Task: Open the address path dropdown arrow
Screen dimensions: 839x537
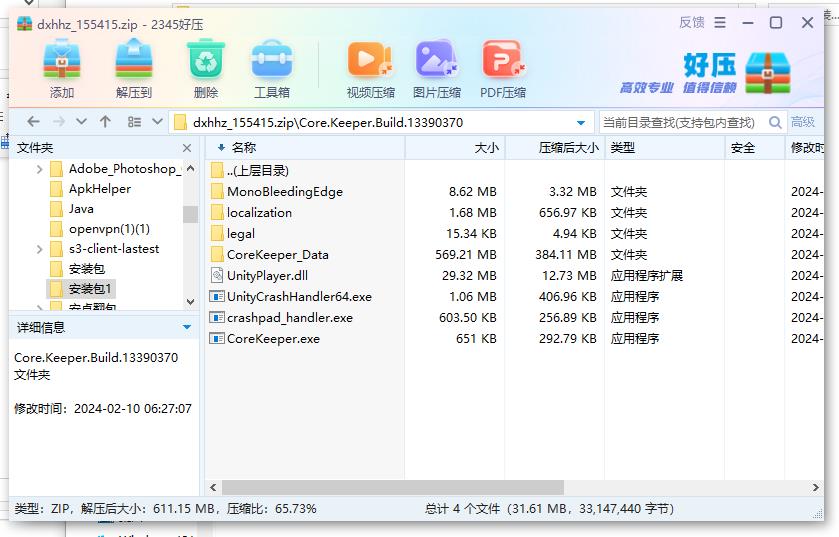Action: (x=581, y=123)
